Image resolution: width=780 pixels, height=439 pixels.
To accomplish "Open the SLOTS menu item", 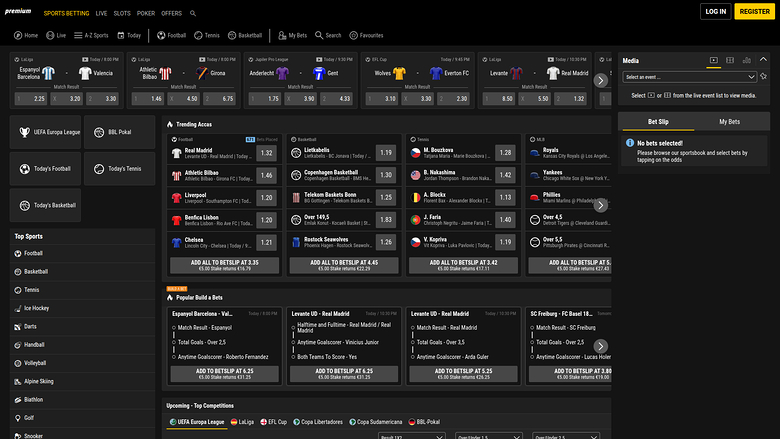I will tap(122, 13).
